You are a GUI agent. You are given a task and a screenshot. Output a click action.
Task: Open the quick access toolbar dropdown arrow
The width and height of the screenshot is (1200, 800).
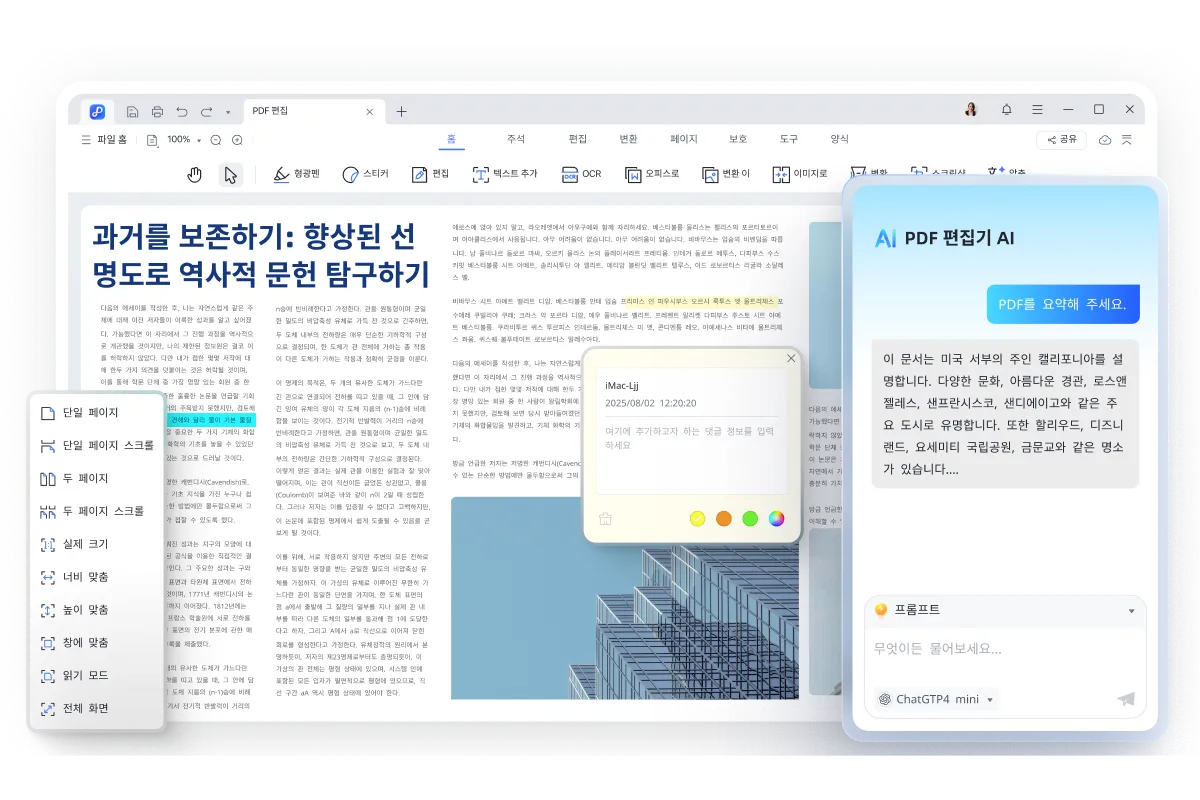(228, 112)
